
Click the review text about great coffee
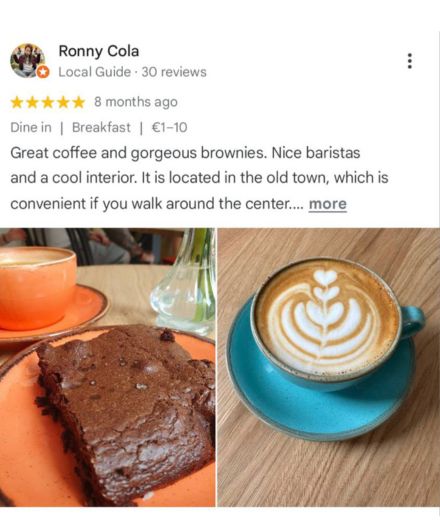(199, 178)
